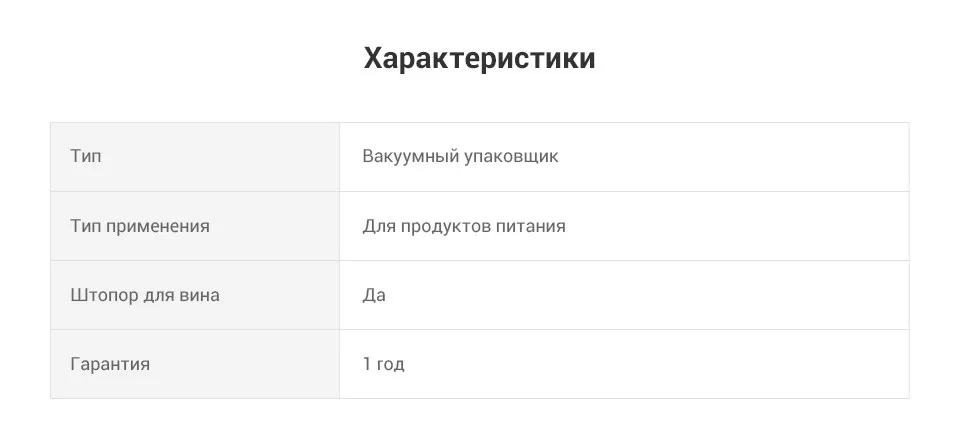Click the Характеристики heading
Viewport: 960px width, 447px height.
click(x=479, y=59)
